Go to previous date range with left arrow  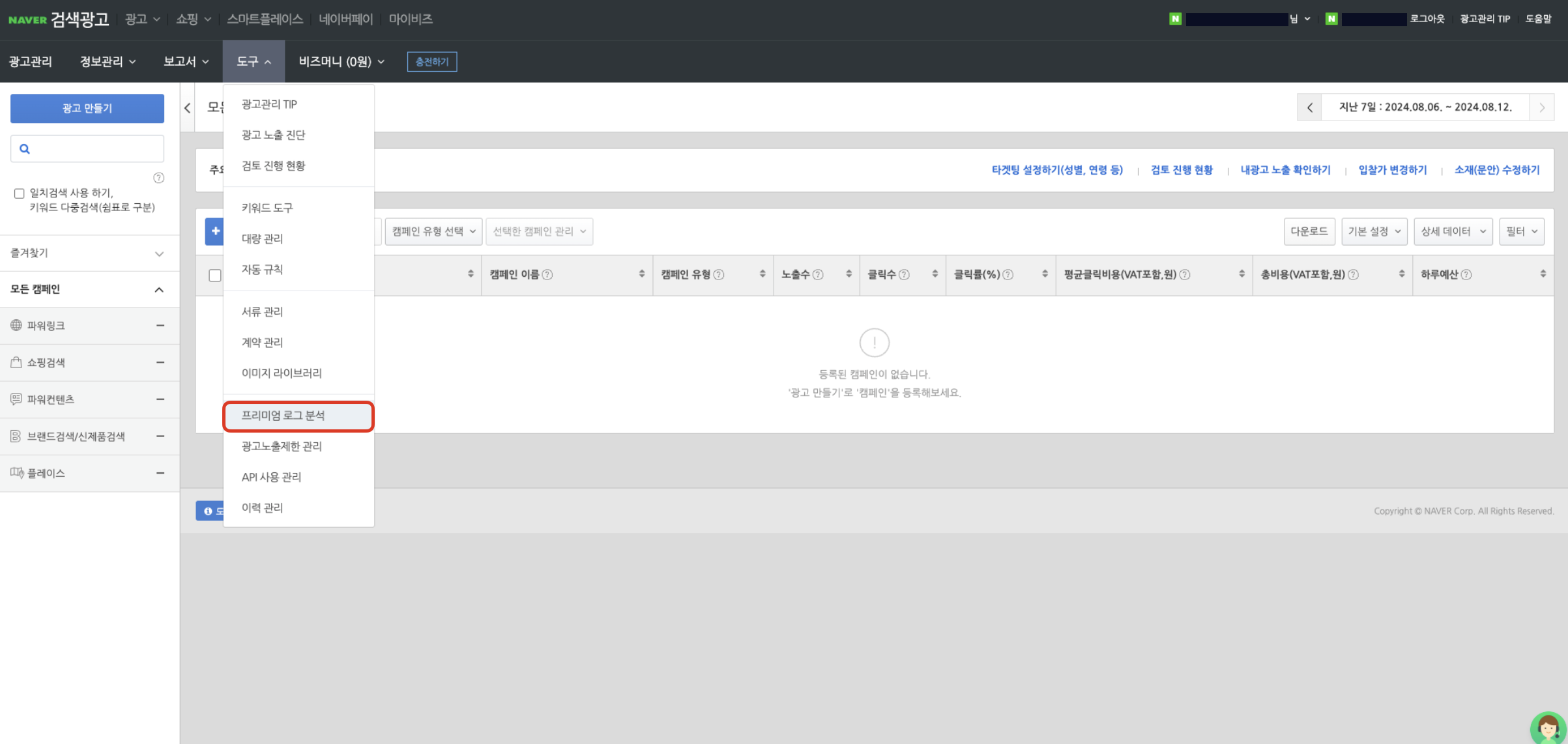pyautogui.click(x=1309, y=107)
